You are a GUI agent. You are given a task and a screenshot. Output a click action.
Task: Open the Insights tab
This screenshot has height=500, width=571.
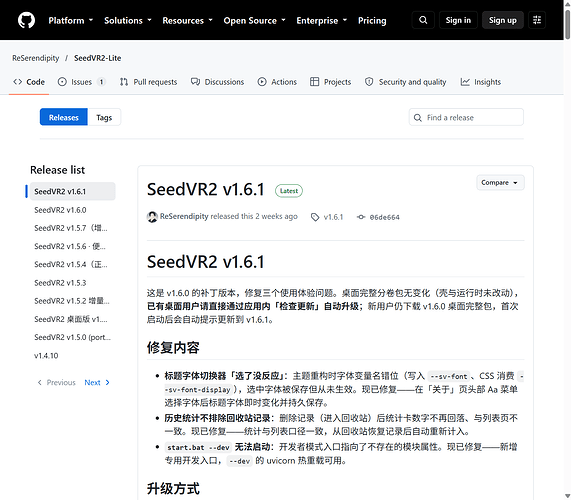(481, 82)
